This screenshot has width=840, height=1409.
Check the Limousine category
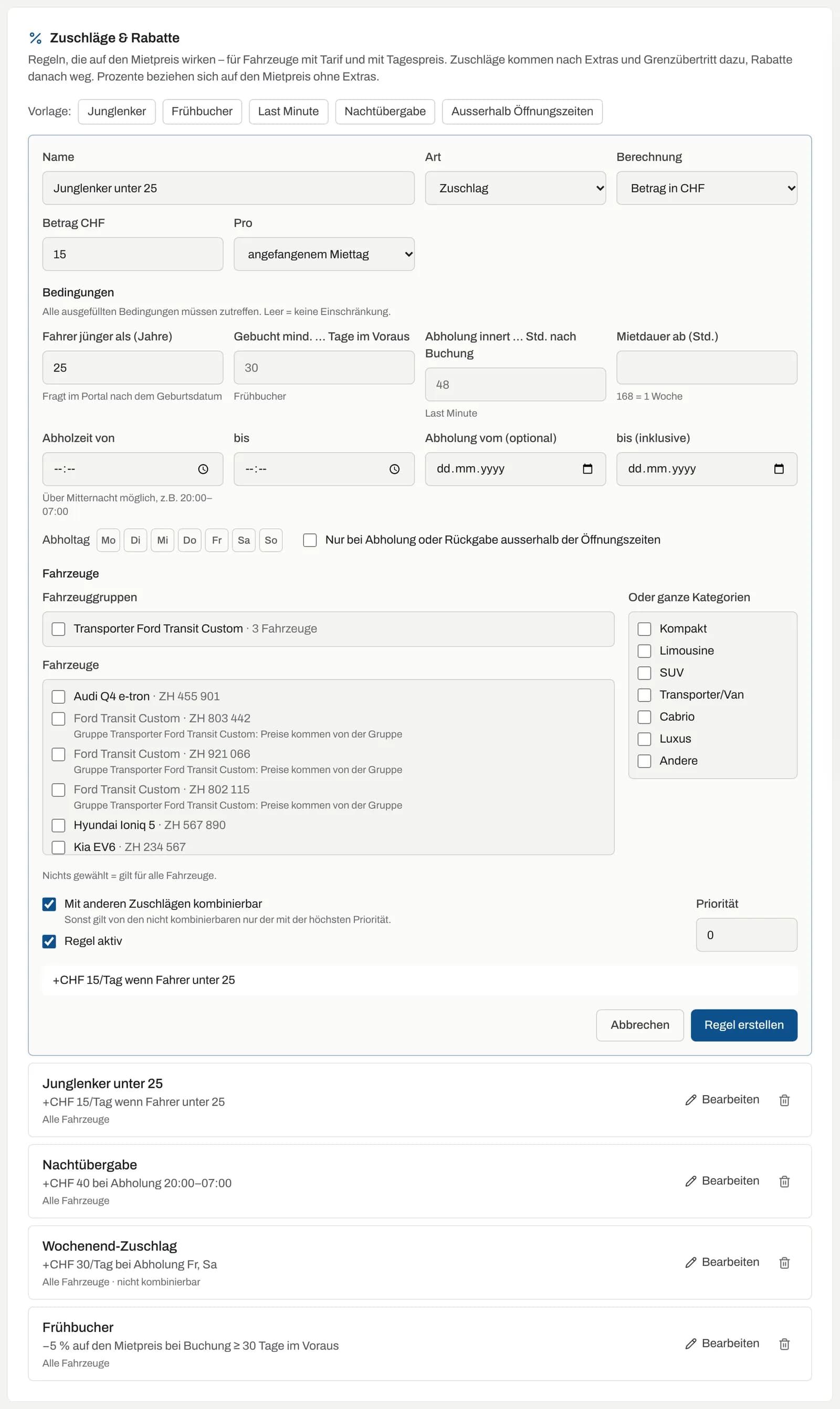tap(644, 651)
